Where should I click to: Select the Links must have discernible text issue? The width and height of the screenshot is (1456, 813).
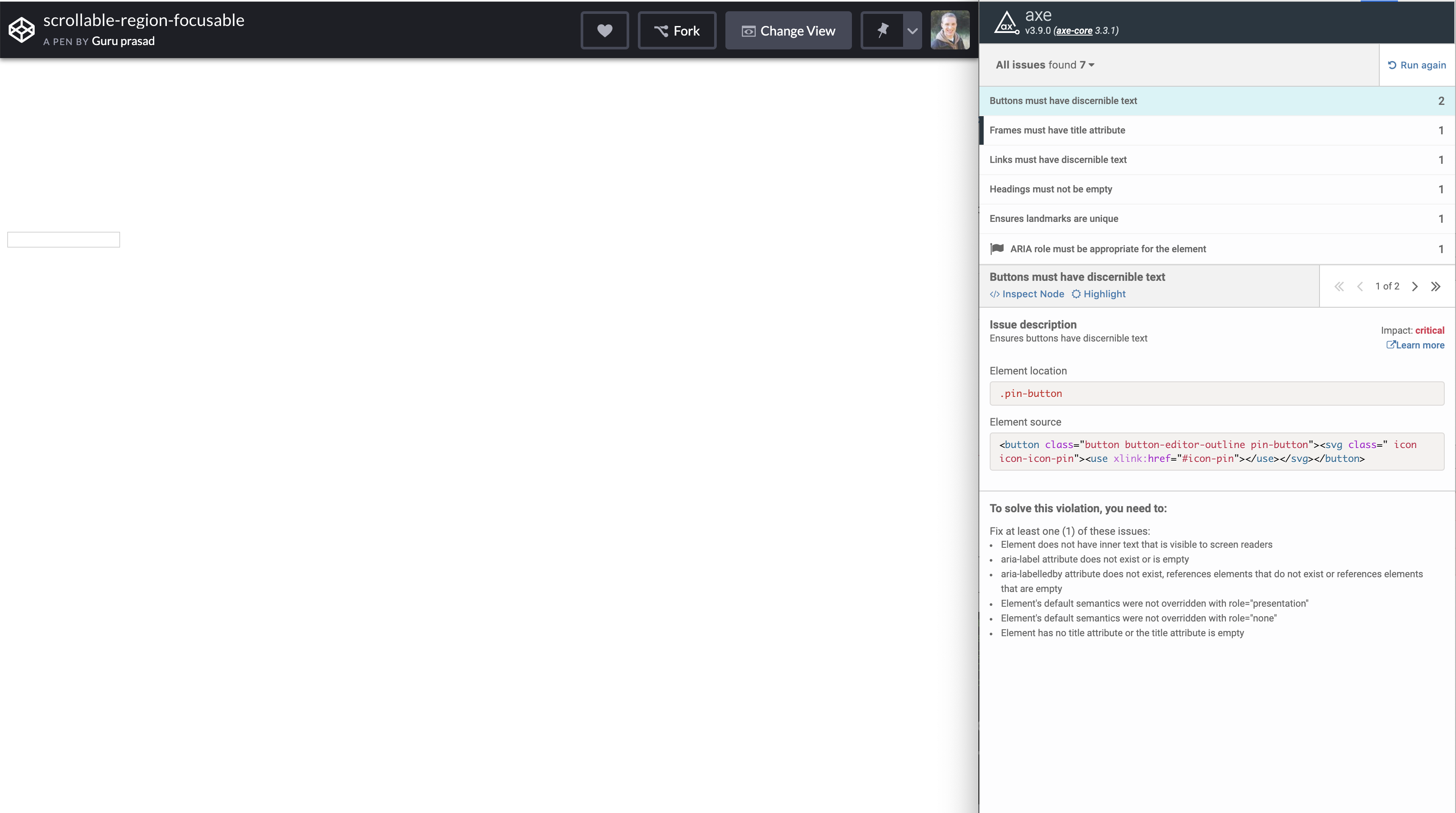tap(1057, 159)
